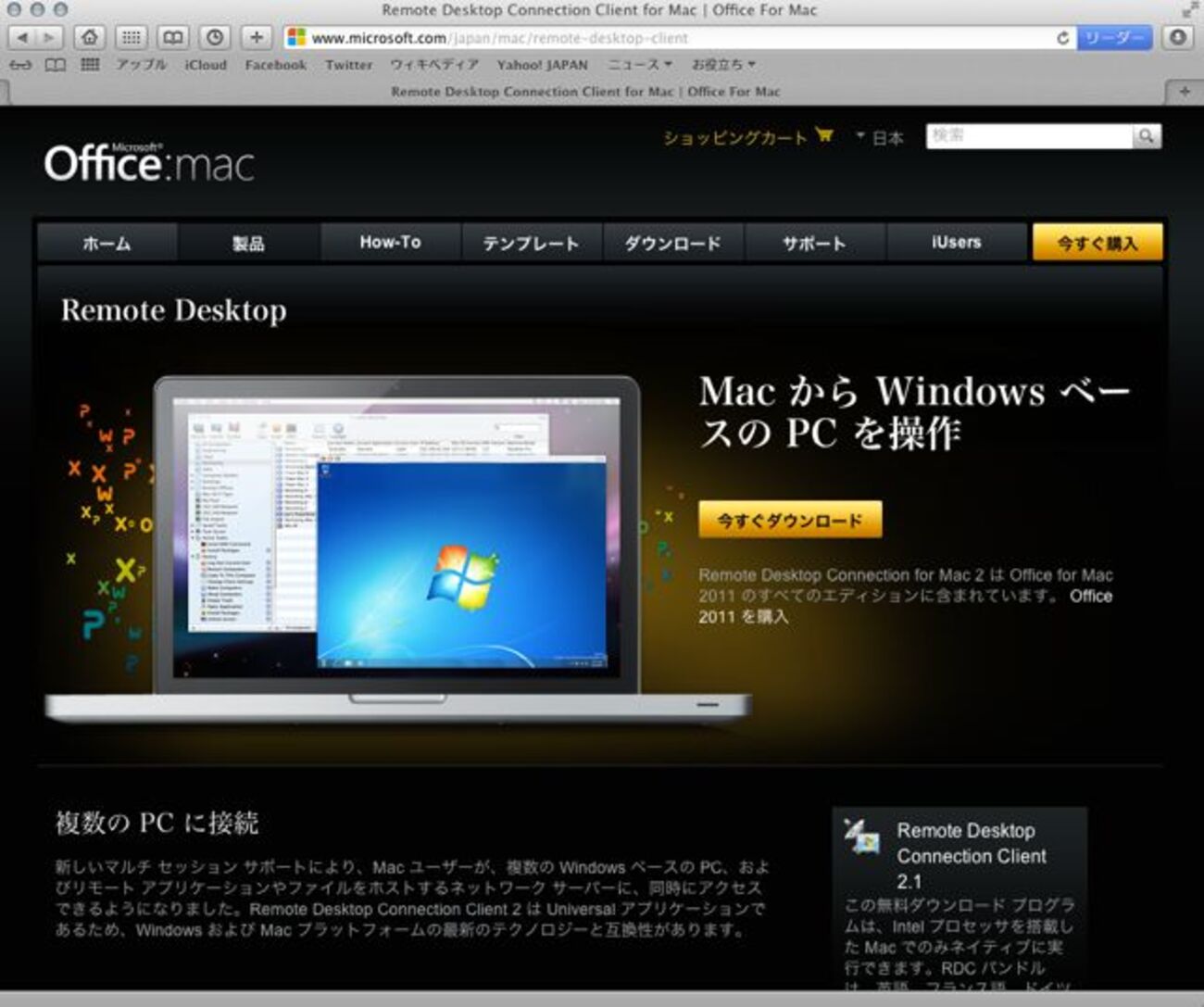Open the ショッピングカート link
The height and width of the screenshot is (1007, 1204).
pyautogui.click(x=735, y=137)
